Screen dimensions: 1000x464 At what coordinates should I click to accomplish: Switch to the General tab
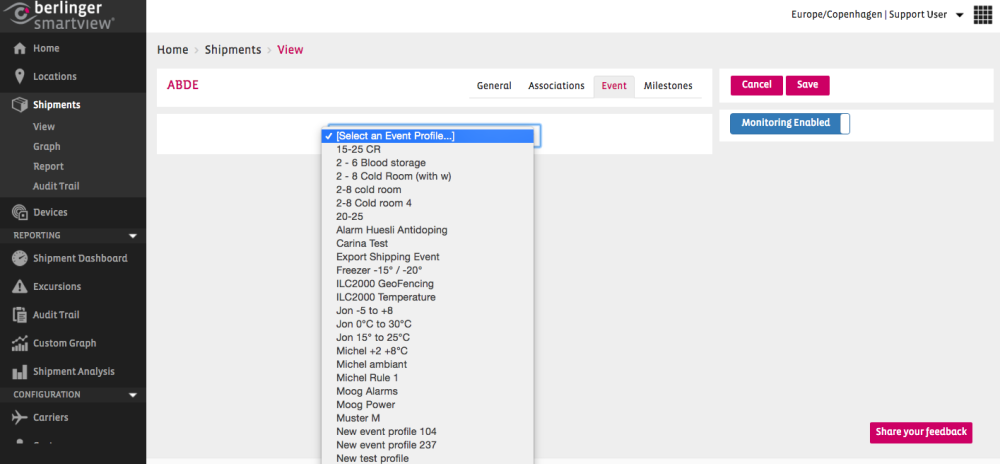[x=494, y=85]
